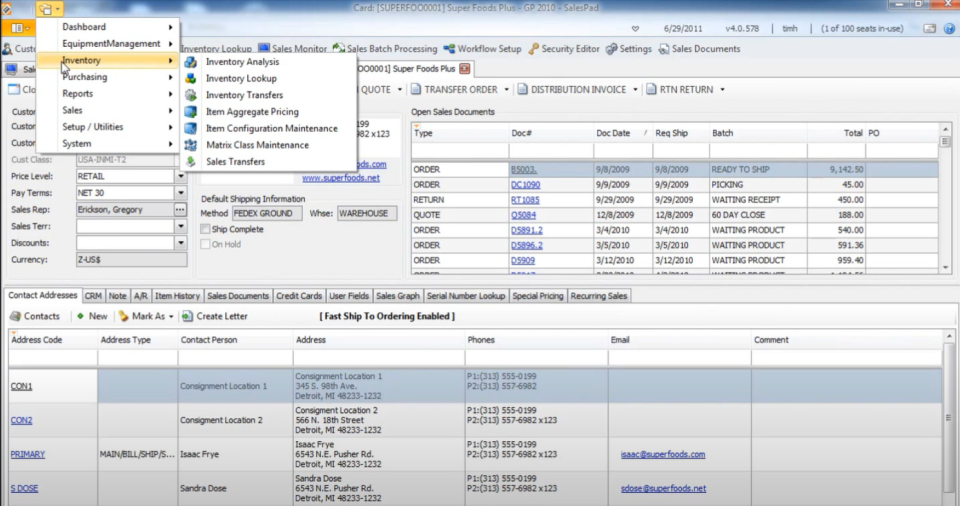Click the Distribution Invoice document icon
Image resolution: width=960 pixels, height=506 pixels.
click(522, 89)
